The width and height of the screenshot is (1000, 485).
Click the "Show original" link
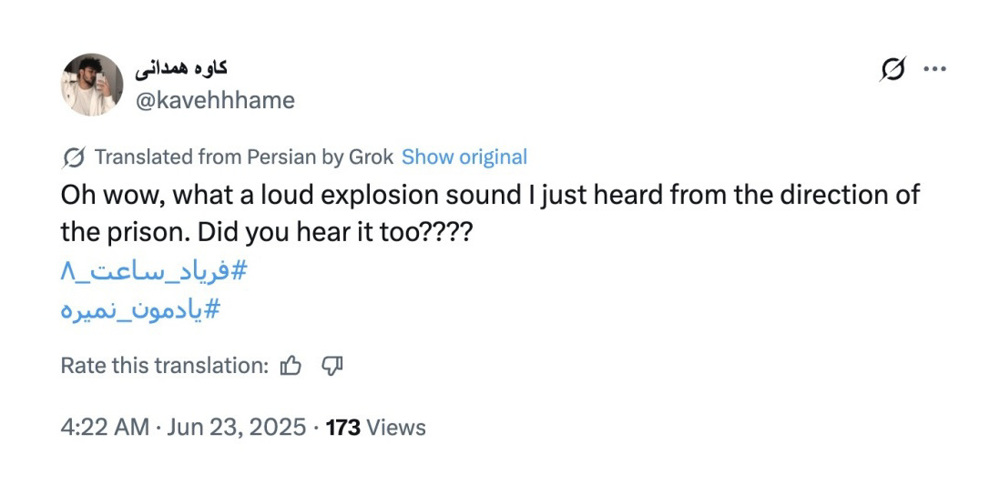464,157
